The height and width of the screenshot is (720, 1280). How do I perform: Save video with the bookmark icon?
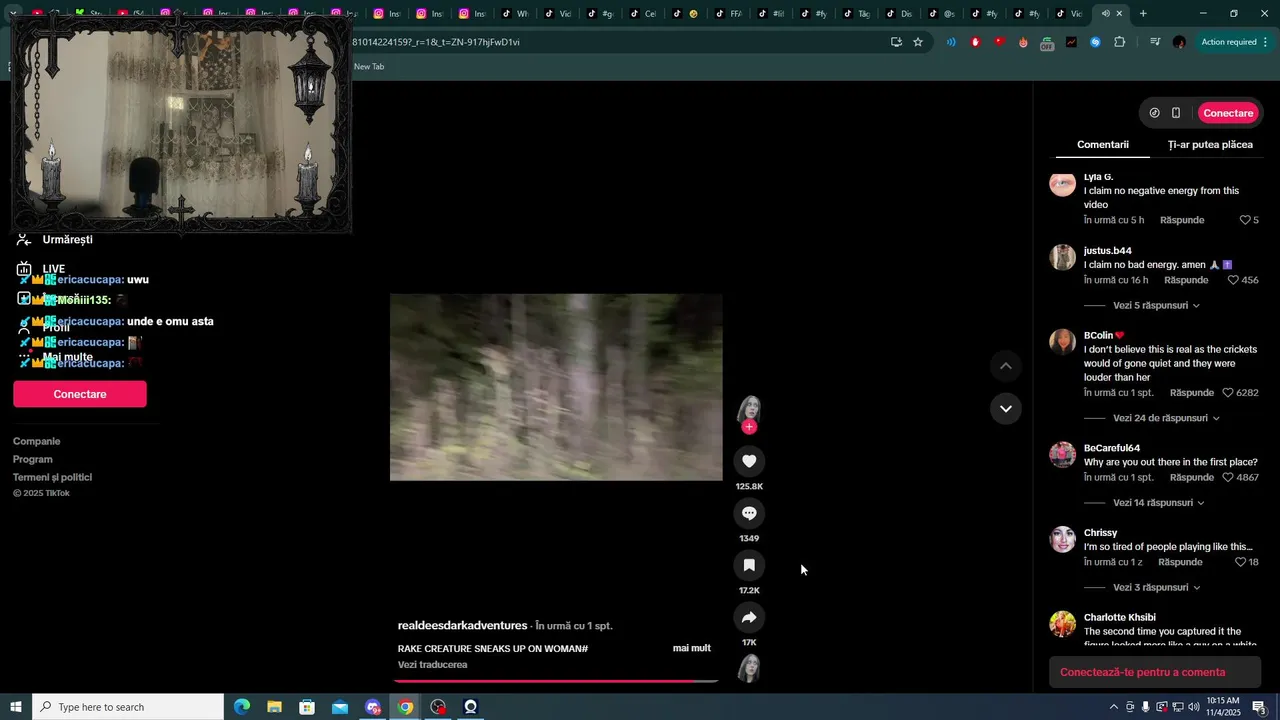click(x=749, y=565)
